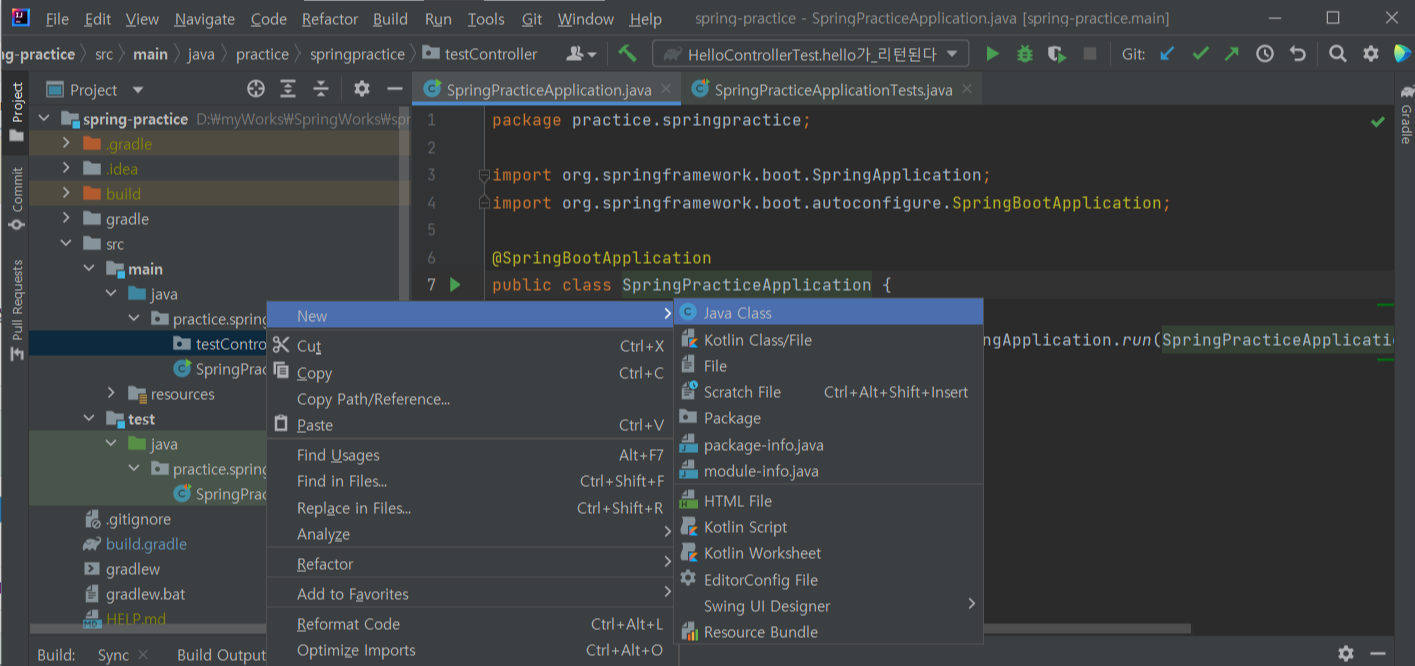Click the locate file target icon in Project panel
Image resolution: width=1415 pixels, height=666 pixels.
coord(255,89)
